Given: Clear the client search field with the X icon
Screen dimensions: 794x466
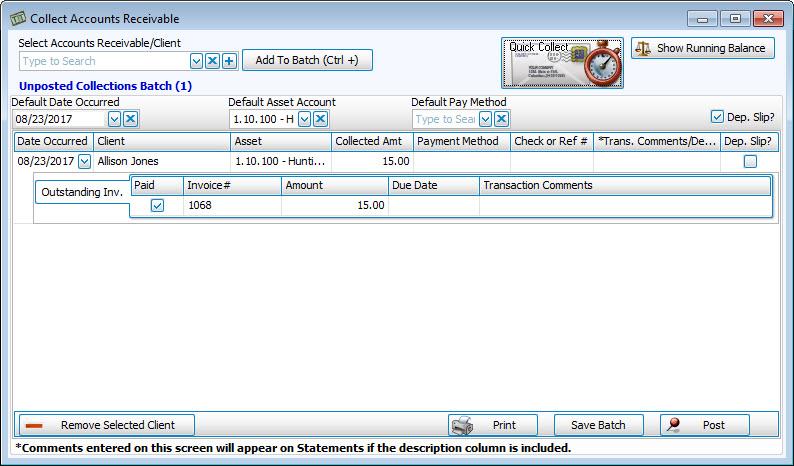Looking at the screenshot, I should (x=212, y=61).
